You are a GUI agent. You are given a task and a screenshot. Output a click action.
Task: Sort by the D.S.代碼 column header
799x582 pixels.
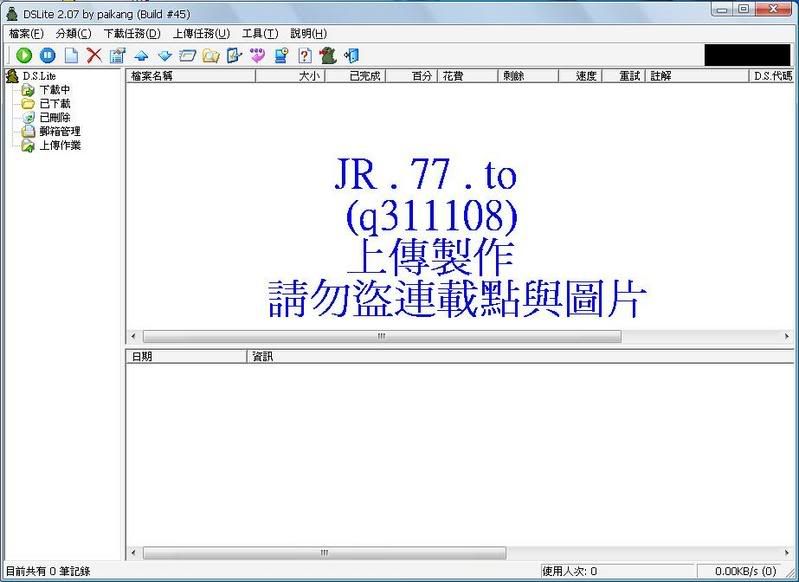click(x=771, y=76)
